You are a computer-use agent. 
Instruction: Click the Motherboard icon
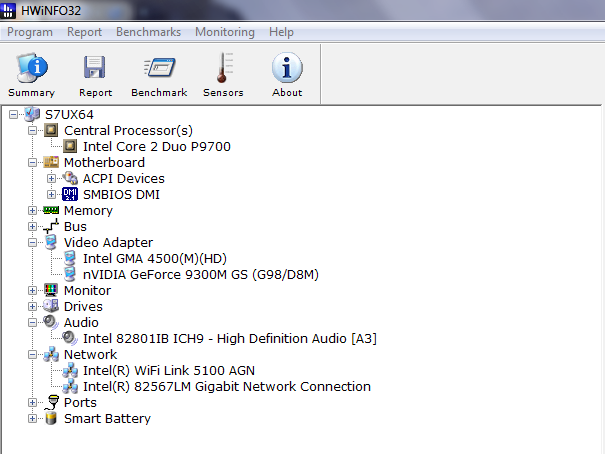coord(51,162)
